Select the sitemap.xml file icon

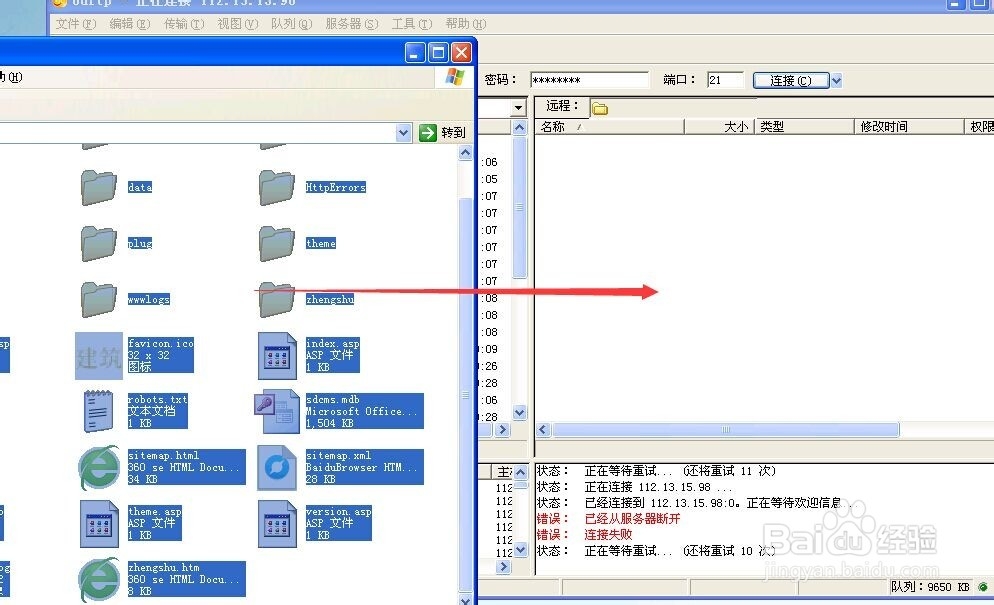click(x=277, y=467)
